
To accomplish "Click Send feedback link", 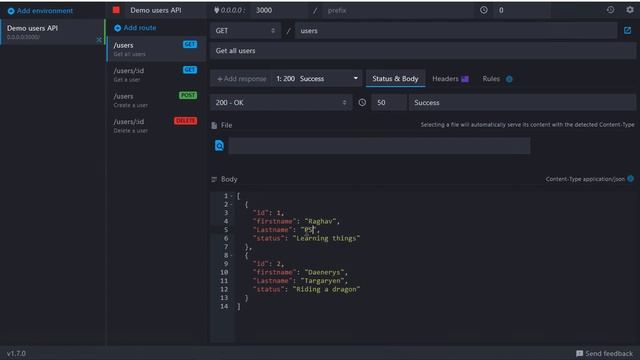I will [x=604, y=353].
